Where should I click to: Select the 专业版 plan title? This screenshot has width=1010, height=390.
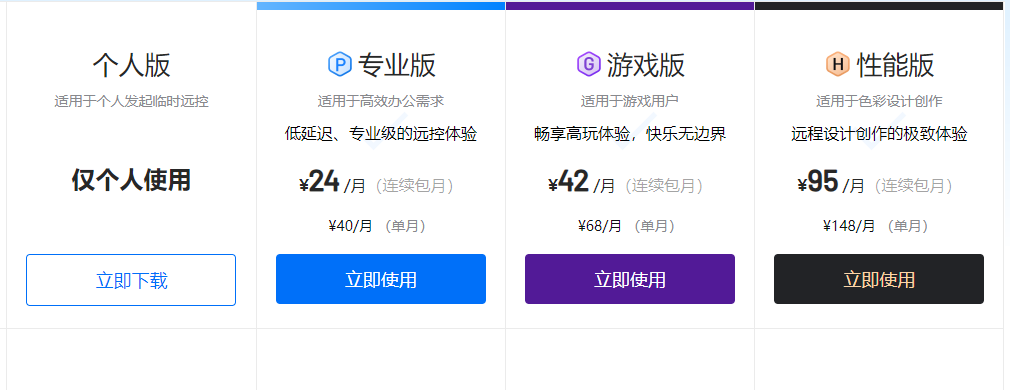pos(397,65)
